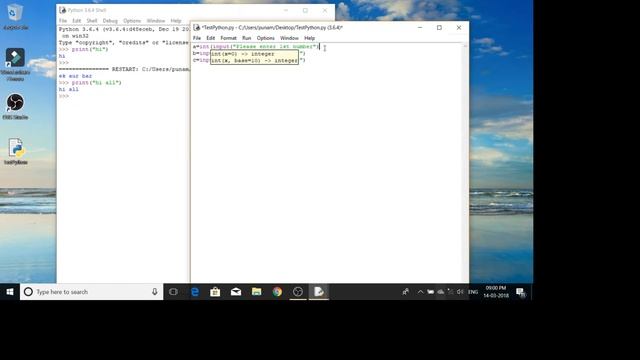This screenshot has height=360, width=640.
Task: Click the battery icon in system tray
Action: click(x=431, y=292)
